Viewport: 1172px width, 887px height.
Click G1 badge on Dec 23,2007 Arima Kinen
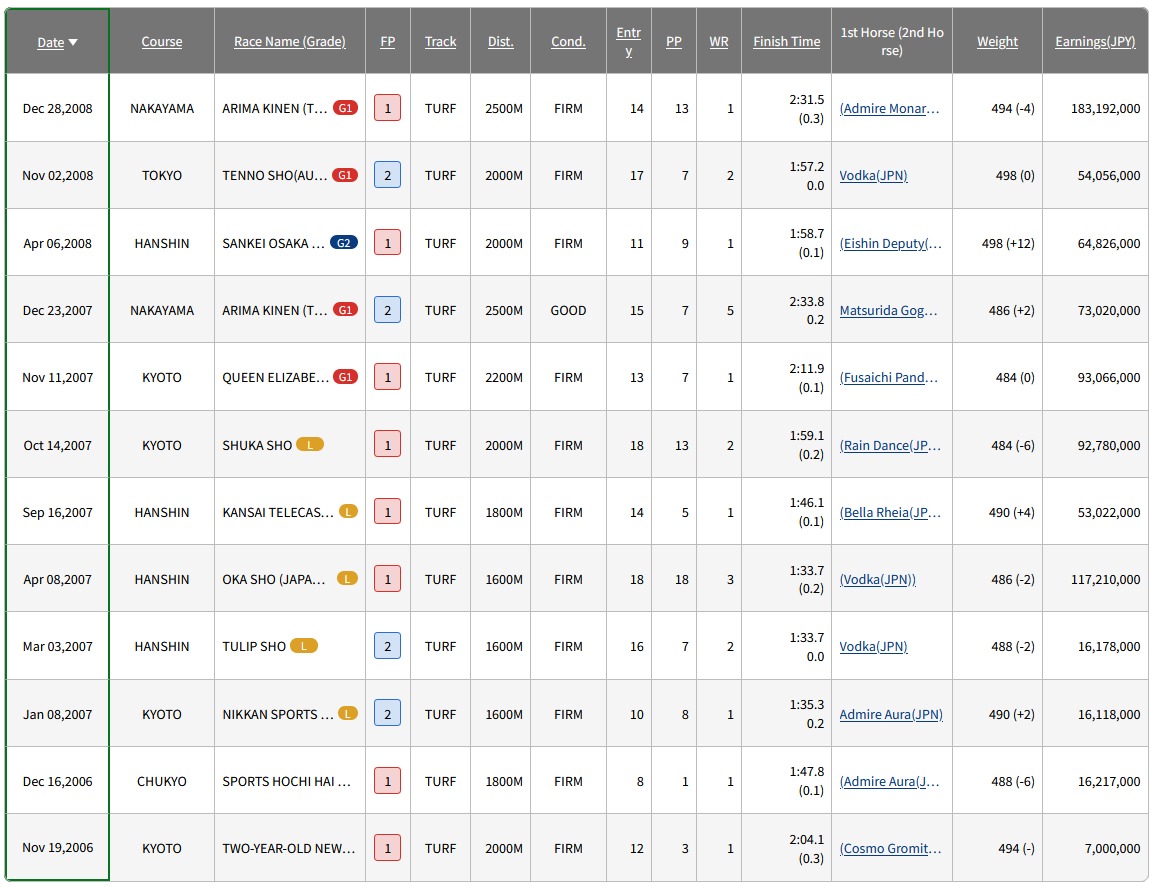[x=345, y=309]
